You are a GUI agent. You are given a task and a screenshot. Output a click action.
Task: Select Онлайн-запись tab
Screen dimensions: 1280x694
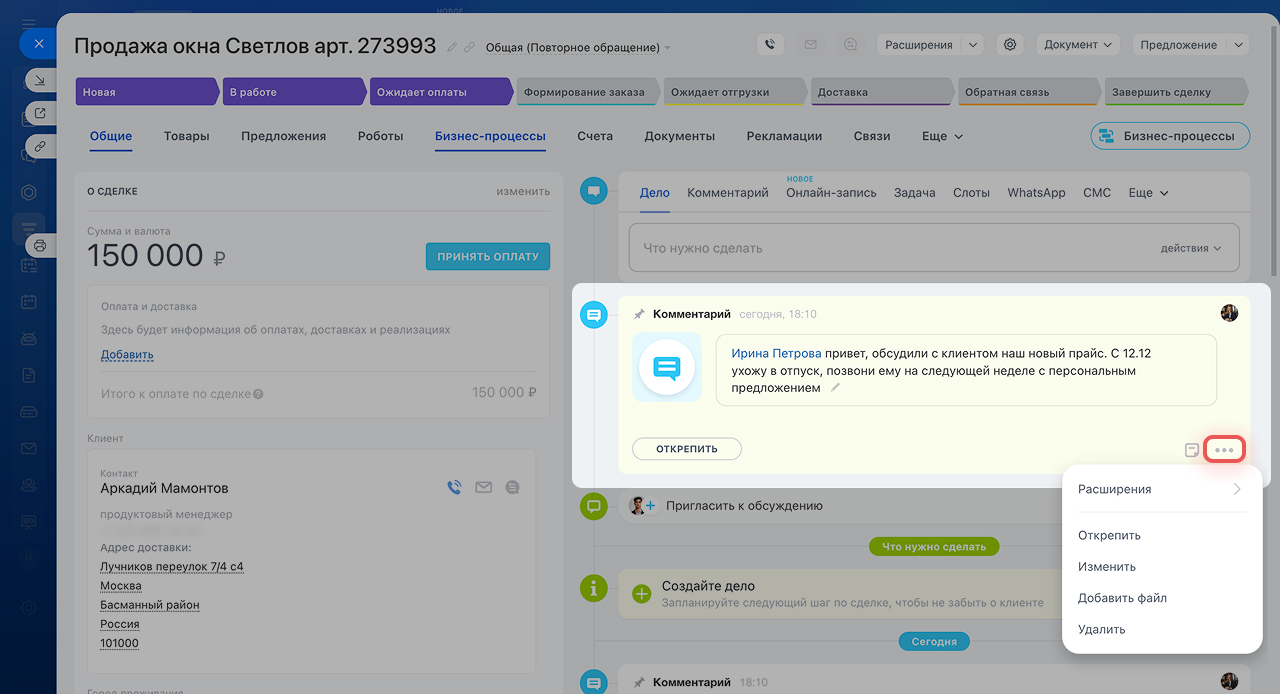[831, 193]
